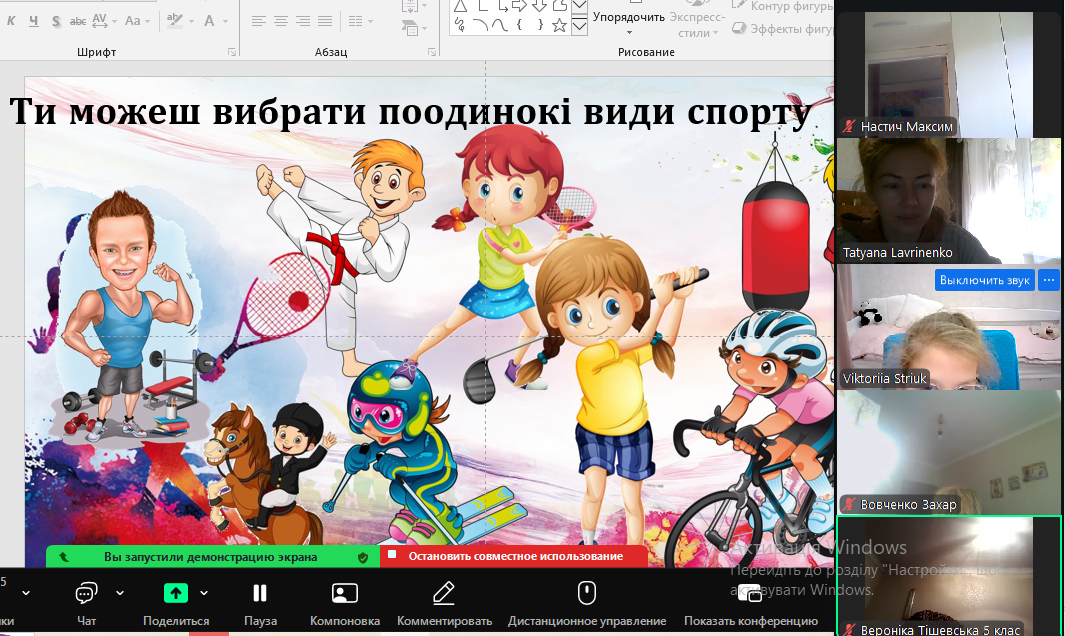The width and height of the screenshot is (1065, 636).
Task: Select Tatyana Lavrinenko's video thumbnail
Action: click(x=948, y=200)
